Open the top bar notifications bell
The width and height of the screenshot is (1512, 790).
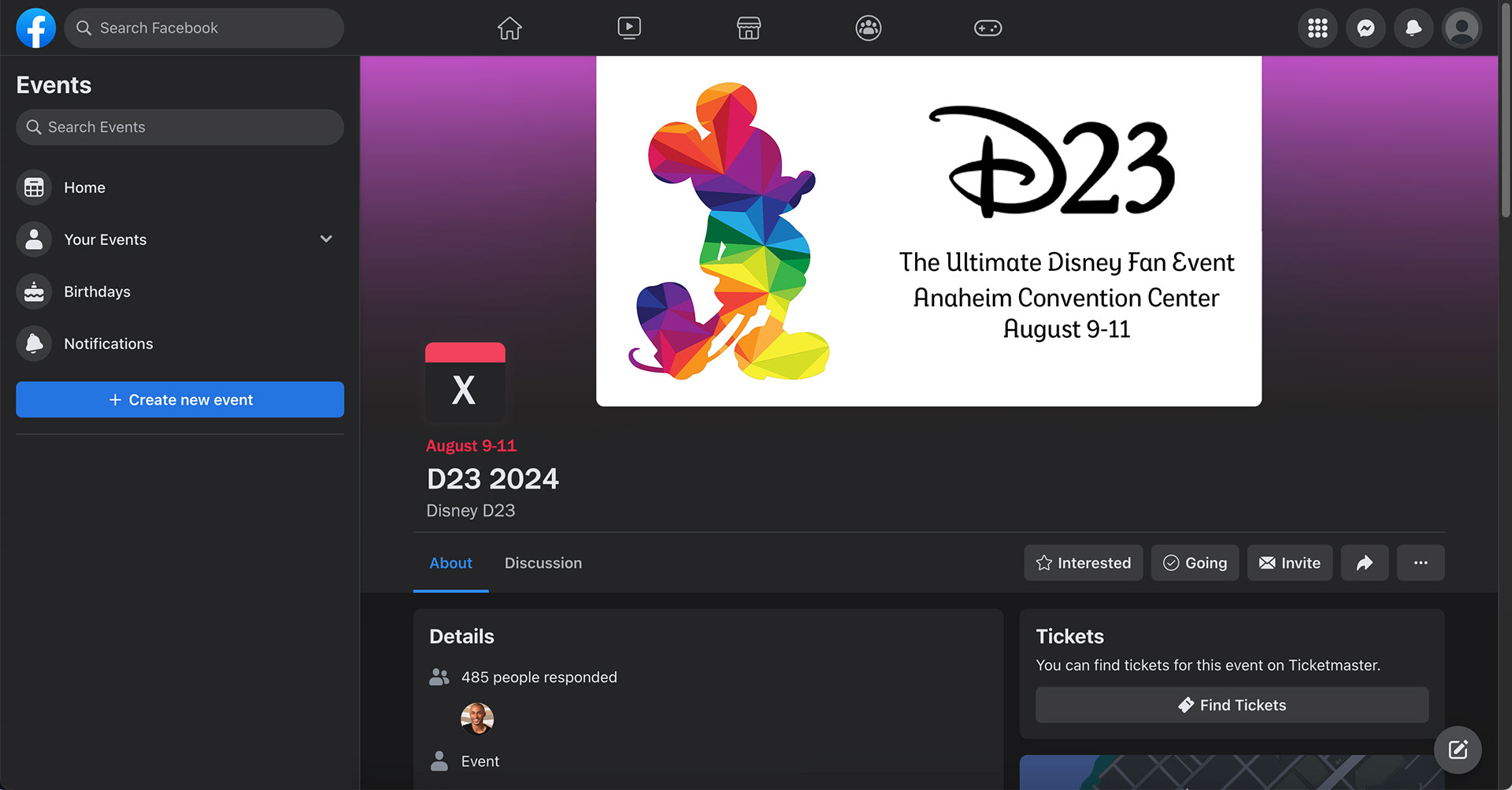tap(1414, 28)
